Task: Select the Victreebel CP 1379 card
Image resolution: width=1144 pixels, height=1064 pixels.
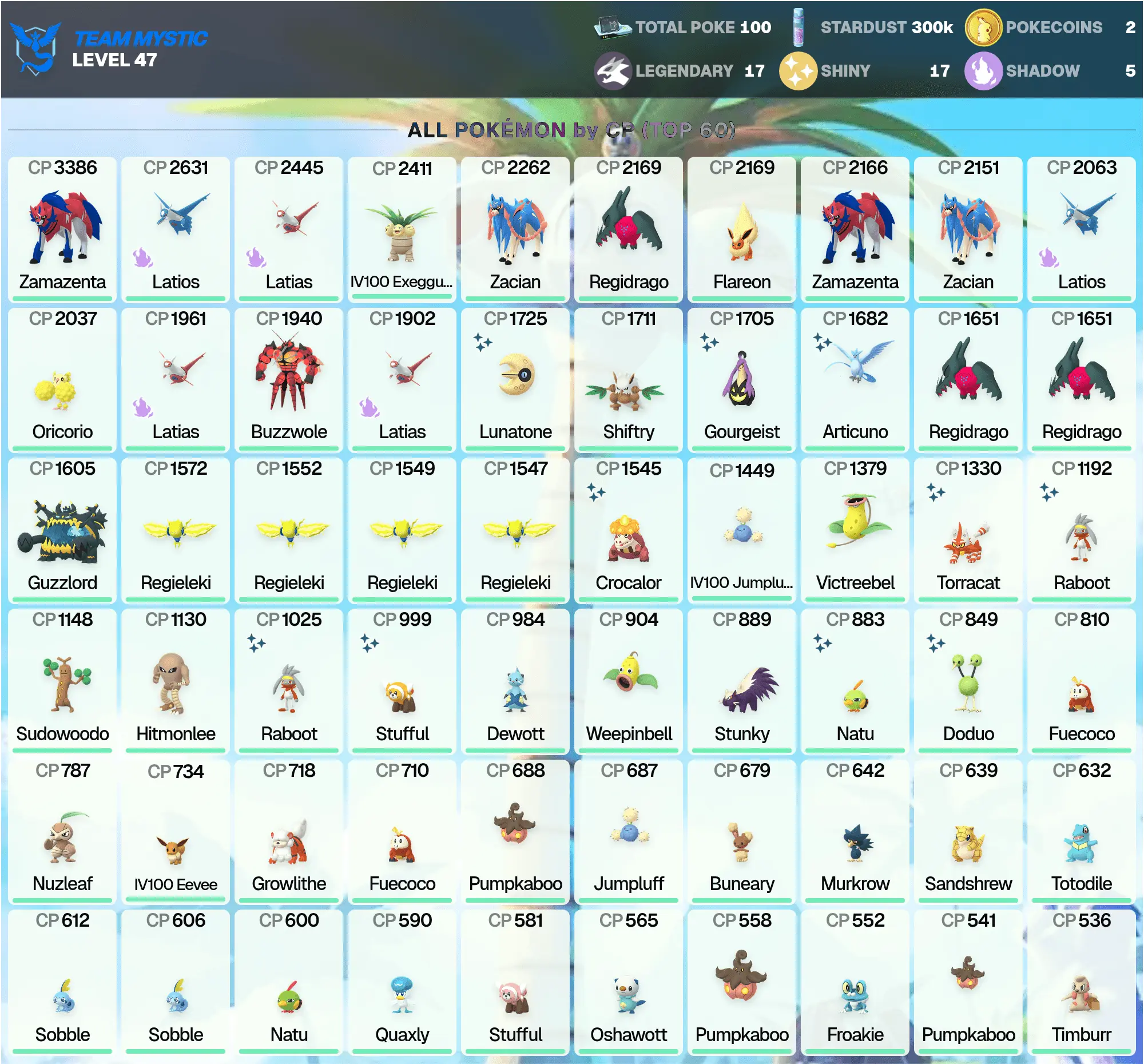Action: (x=855, y=530)
